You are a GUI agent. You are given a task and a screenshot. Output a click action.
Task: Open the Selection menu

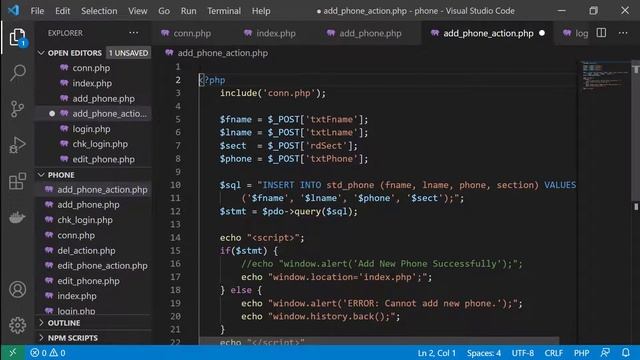click(x=99, y=11)
